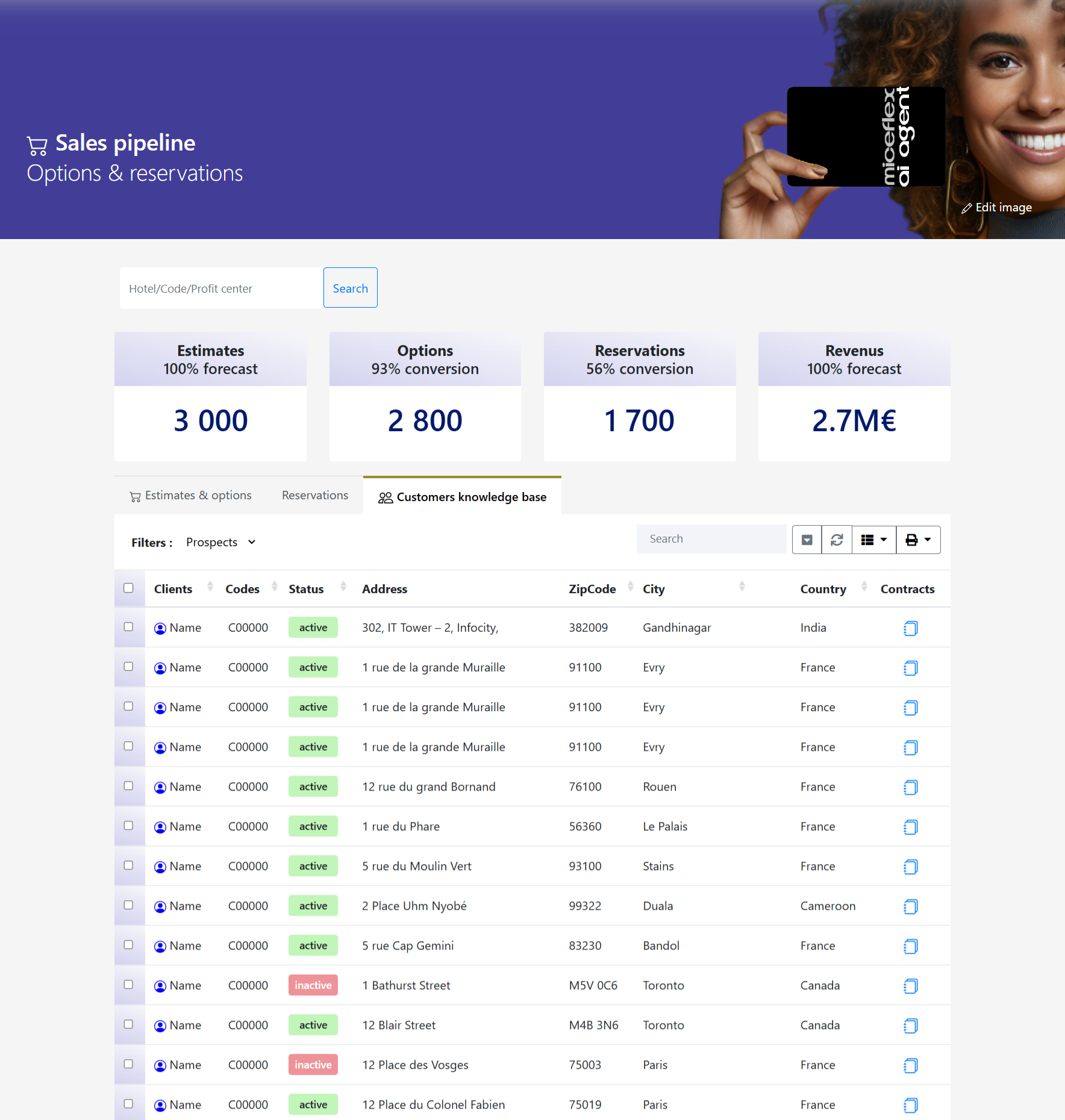Open contract icon for Gandhinagar row
The height and width of the screenshot is (1120, 1065).
click(x=910, y=628)
